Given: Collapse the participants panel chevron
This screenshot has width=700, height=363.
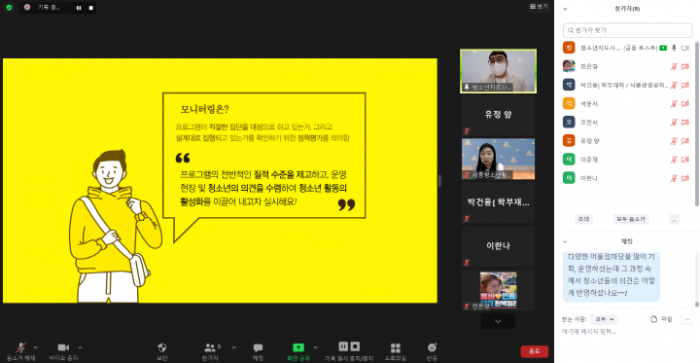Looking at the screenshot, I should pyautogui.click(x=565, y=8).
